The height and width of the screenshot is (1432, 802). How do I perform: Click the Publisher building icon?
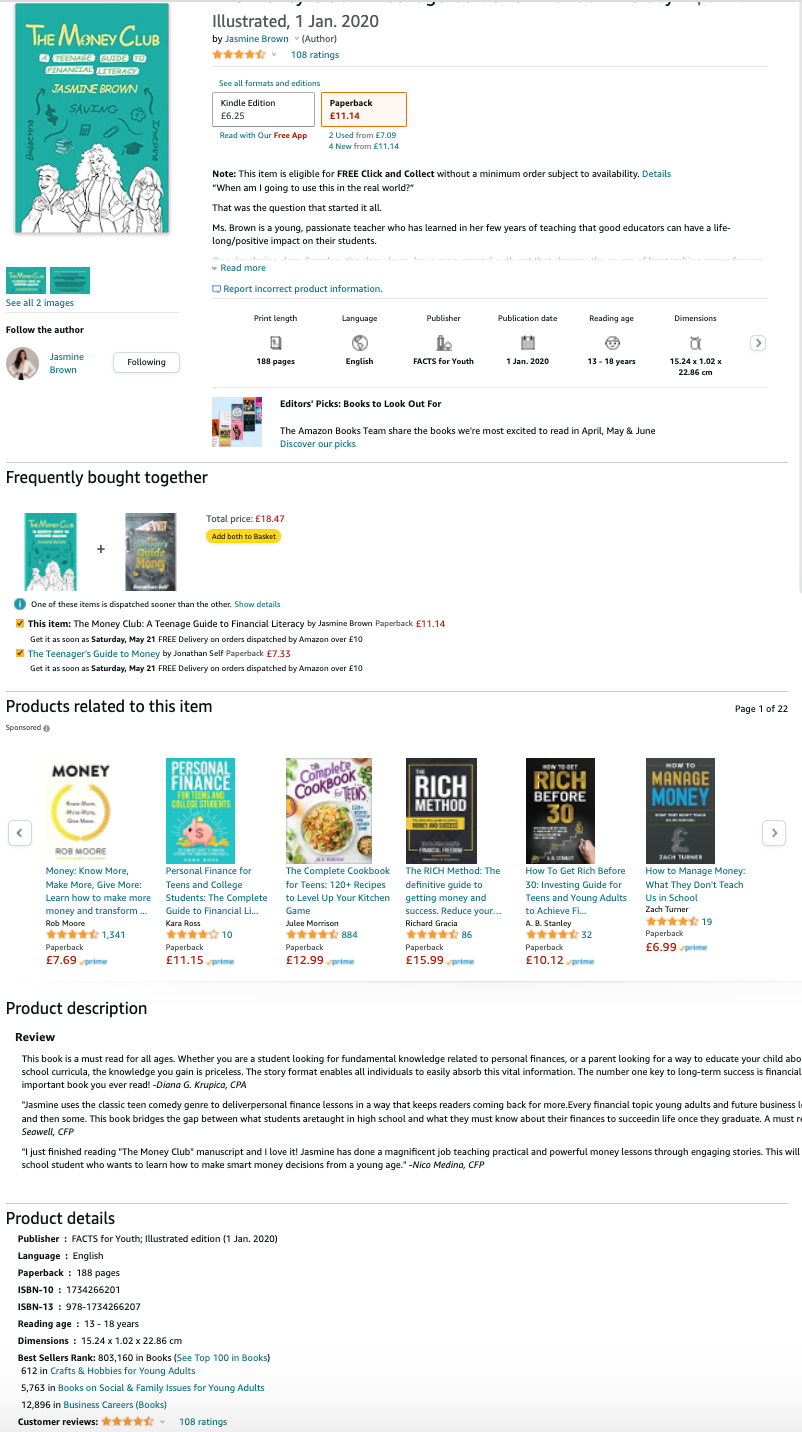point(443,343)
